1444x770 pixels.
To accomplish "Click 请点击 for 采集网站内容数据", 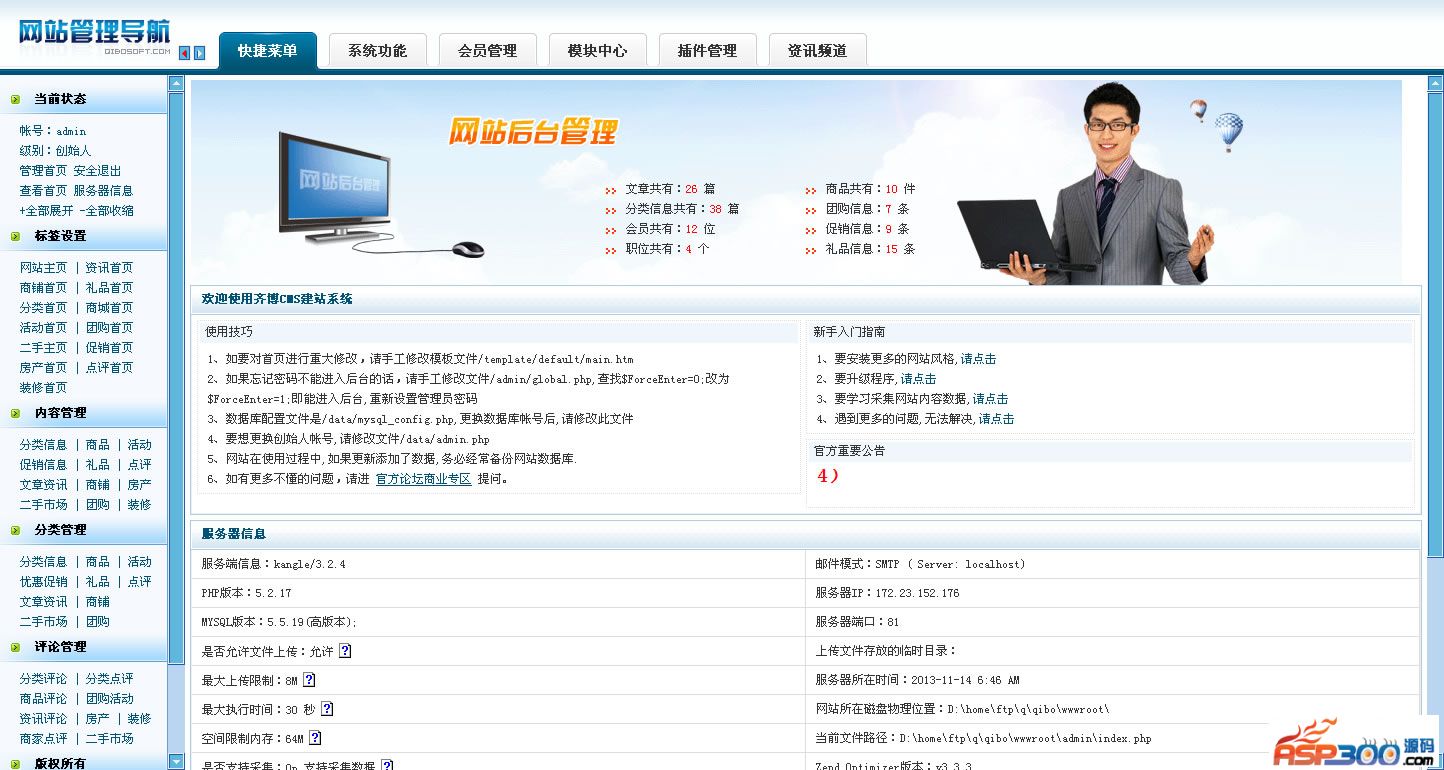I will pyautogui.click(x=990, y=399).
